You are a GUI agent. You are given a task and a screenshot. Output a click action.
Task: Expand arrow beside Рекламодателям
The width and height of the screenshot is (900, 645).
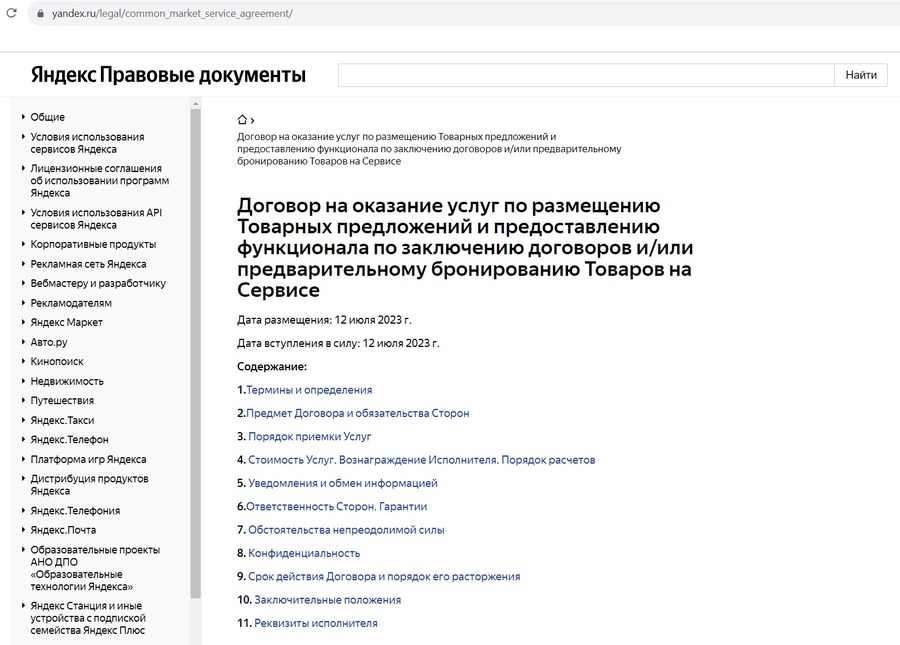[23, 302]
